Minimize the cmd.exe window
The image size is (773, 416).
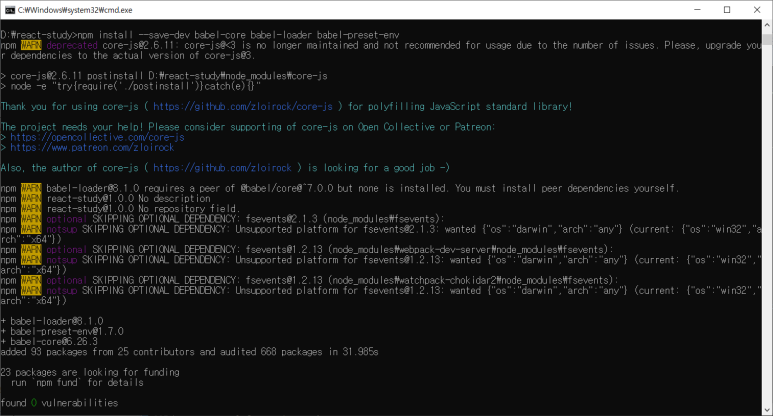tap(697, 10)
